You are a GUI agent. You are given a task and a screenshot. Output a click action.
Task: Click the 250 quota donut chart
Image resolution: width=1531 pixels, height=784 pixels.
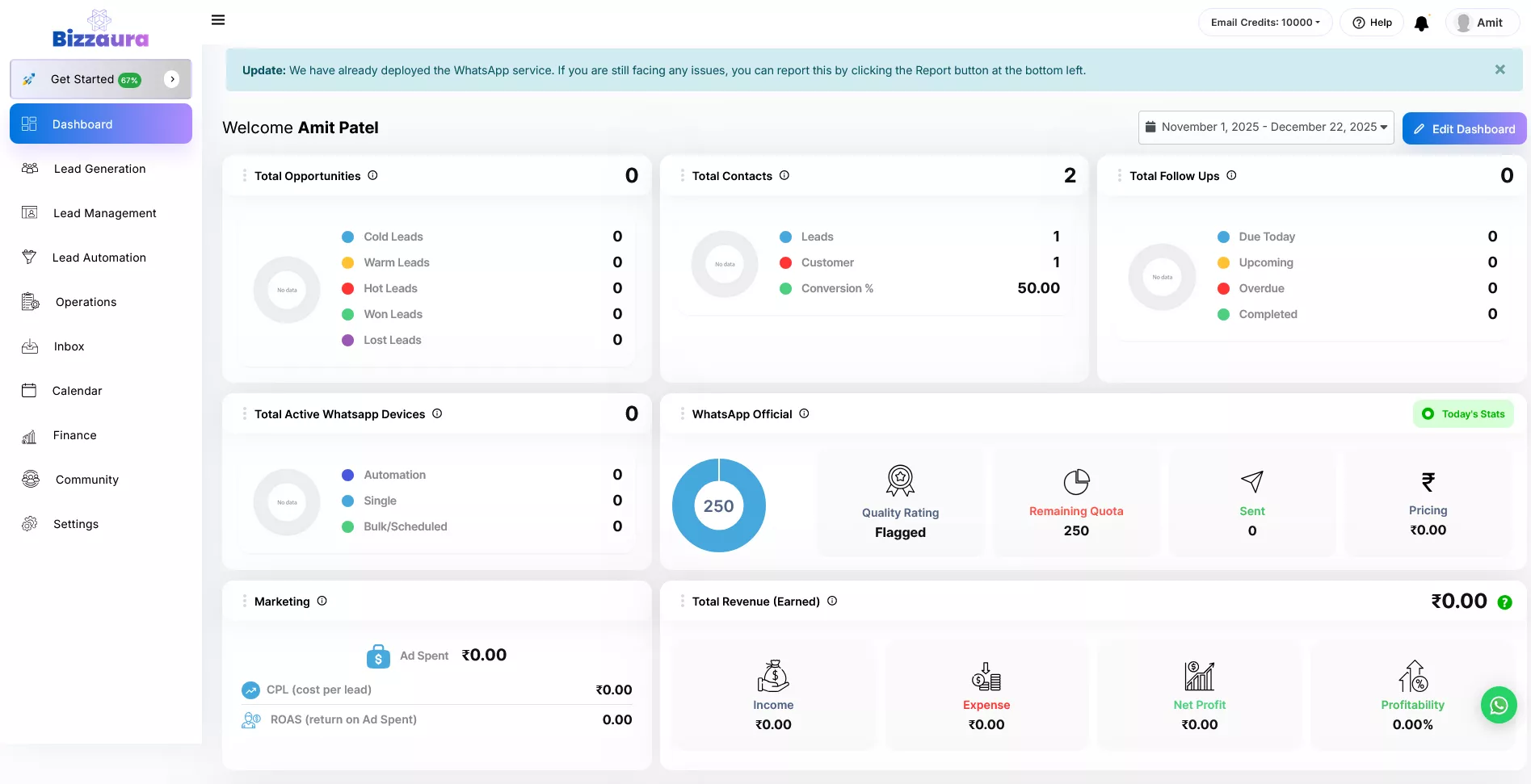tap(718, 505)
